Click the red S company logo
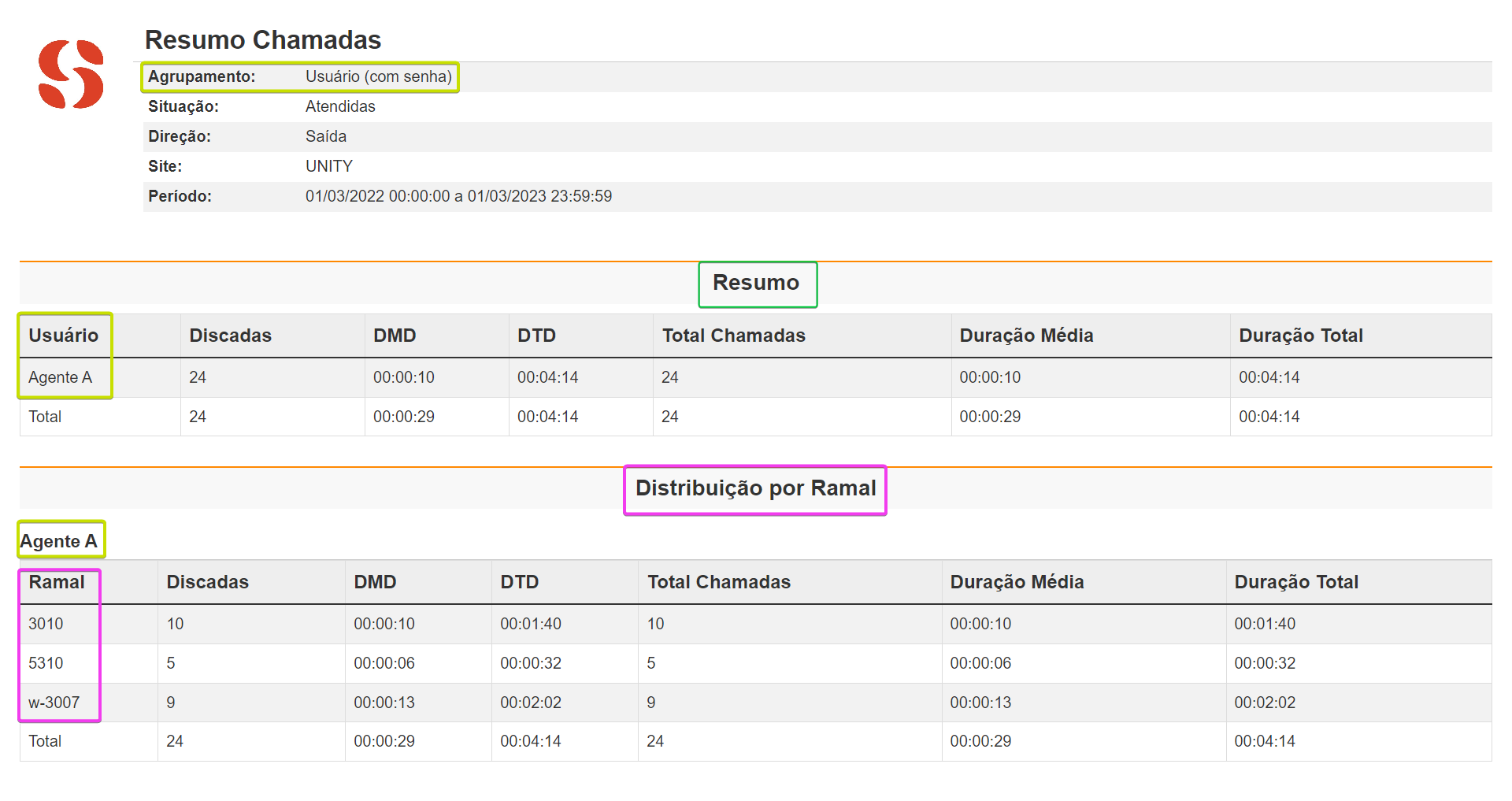 point(71,74)
